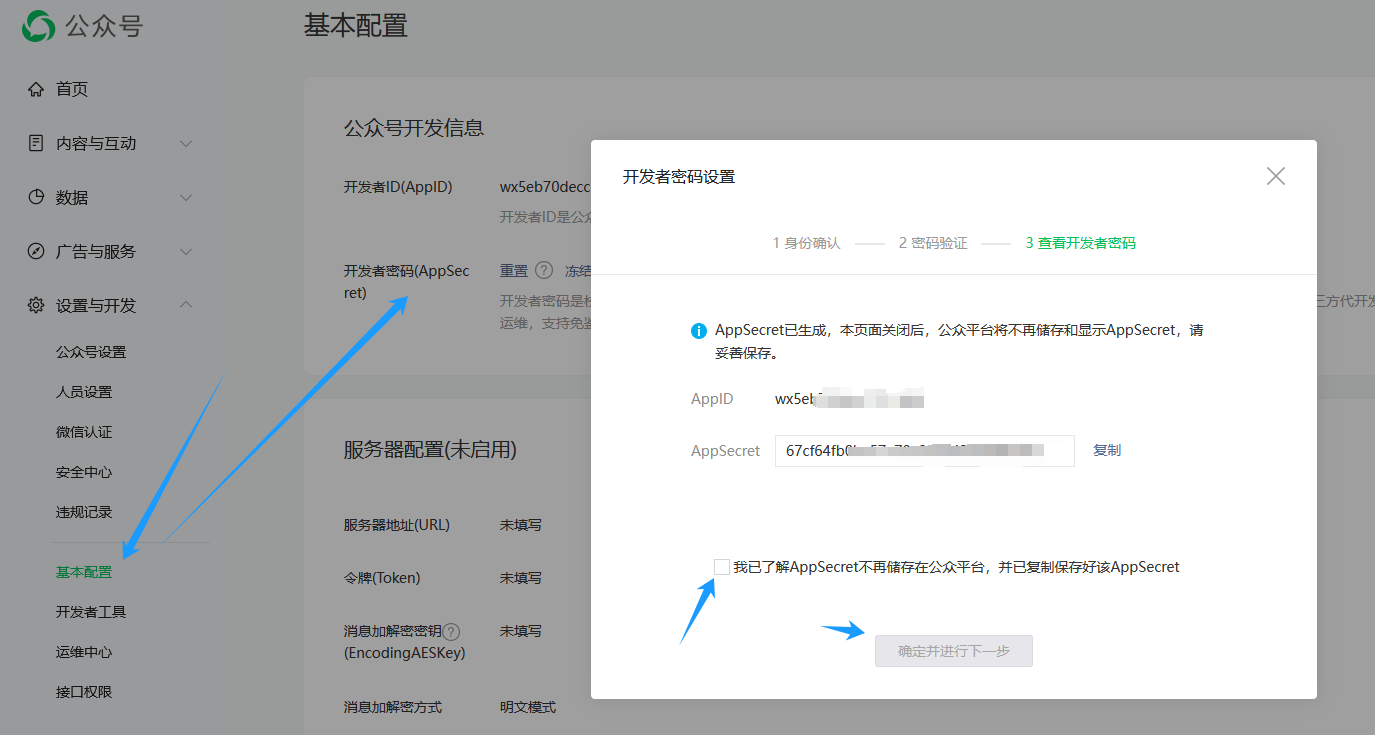
Task: Click help icon next to 重置
Action: tap(544, 271)
